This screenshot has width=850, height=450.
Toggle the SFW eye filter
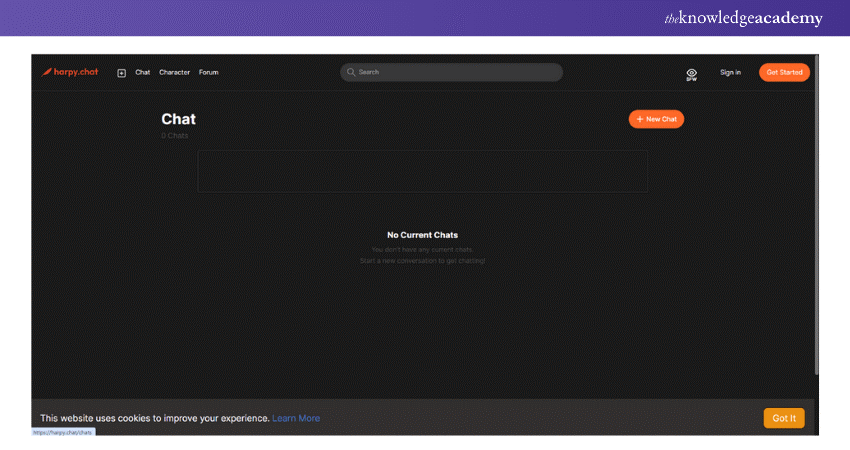(x=691, y=74)
